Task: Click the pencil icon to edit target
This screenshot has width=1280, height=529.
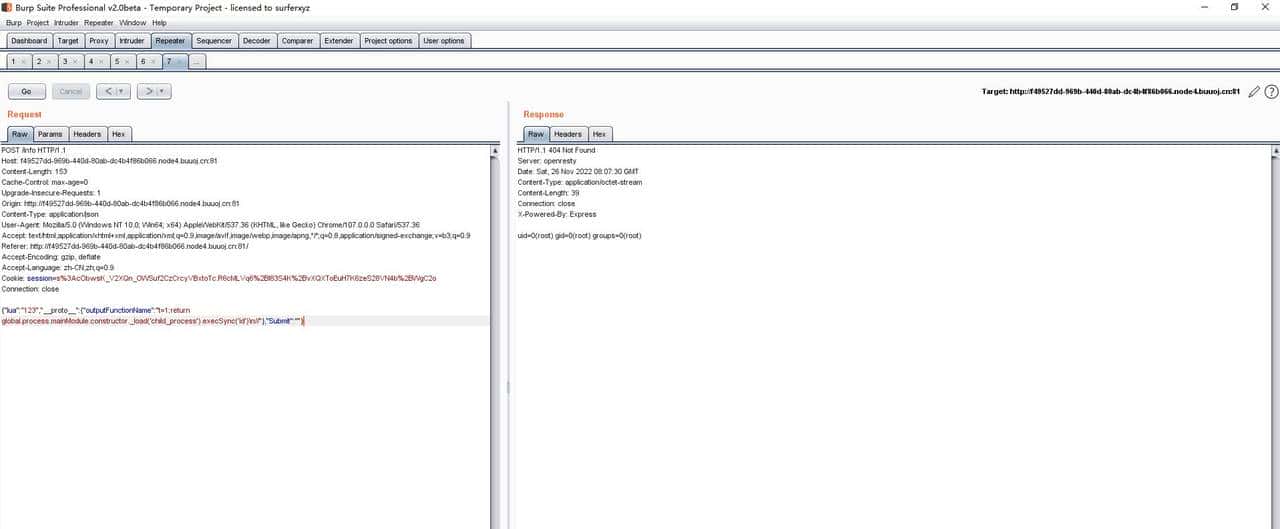Action: [1254, 91]
